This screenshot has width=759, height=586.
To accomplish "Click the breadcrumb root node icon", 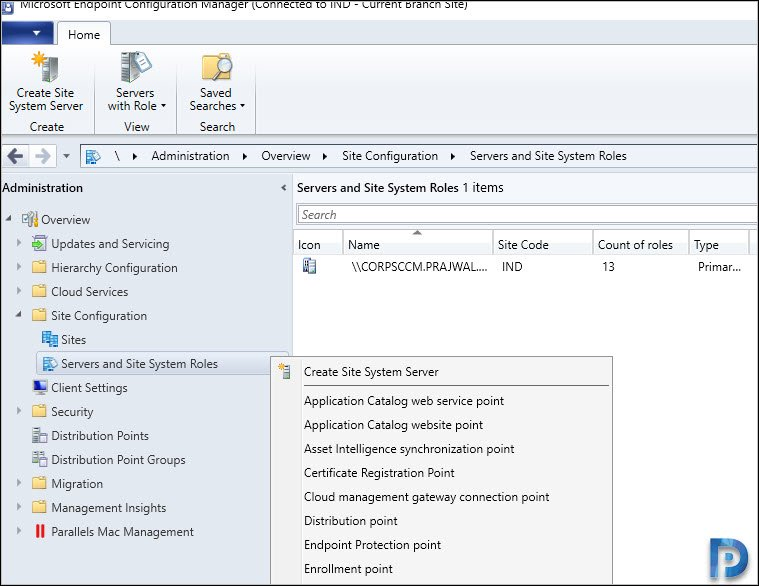I will (92, 156).
